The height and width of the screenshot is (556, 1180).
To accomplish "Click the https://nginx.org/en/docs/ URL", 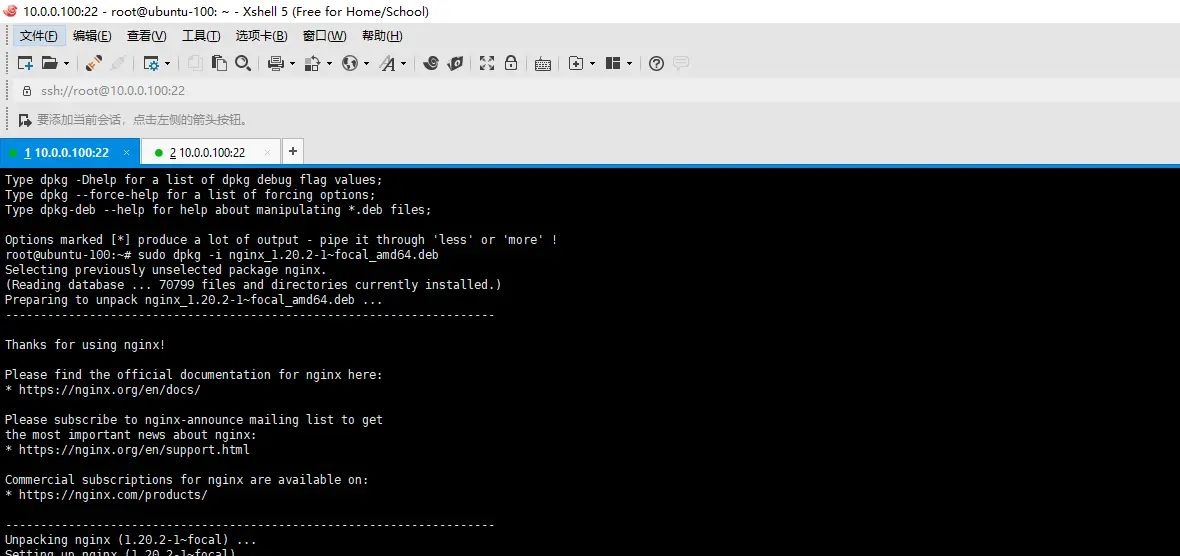I will 110,390.
